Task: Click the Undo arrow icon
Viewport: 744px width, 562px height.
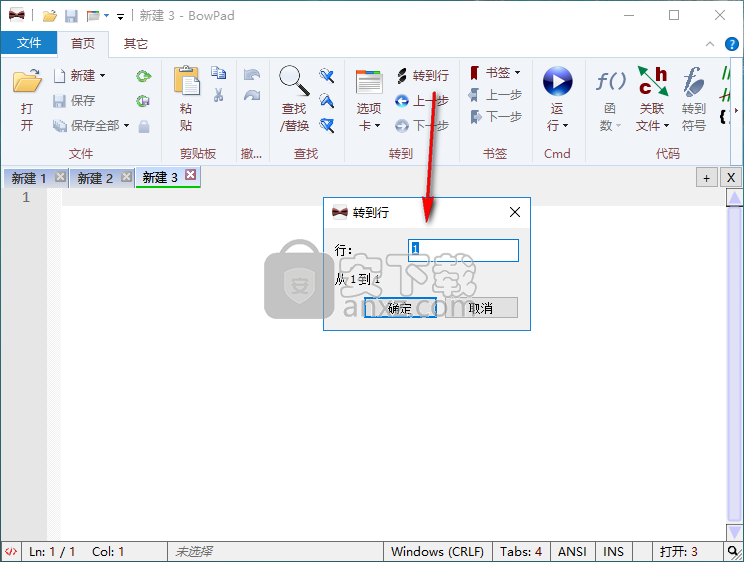Action: (252, 74)
